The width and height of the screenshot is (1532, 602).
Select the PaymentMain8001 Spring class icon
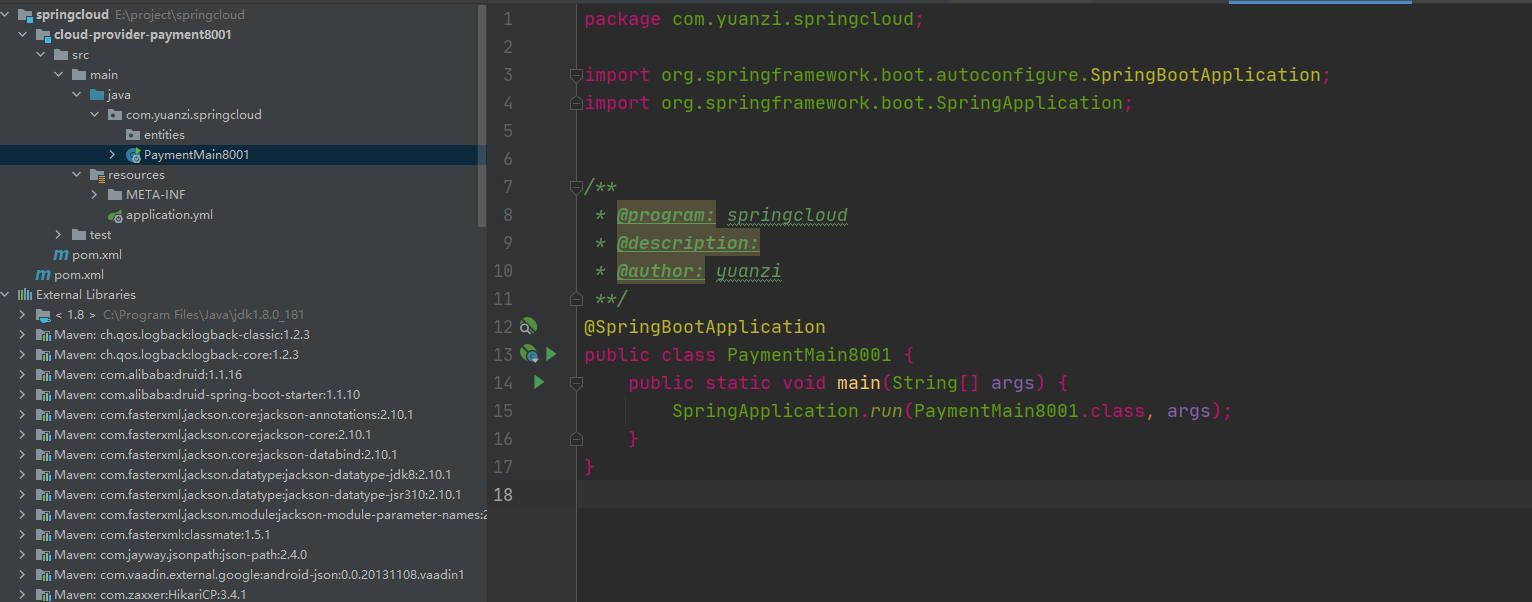click(133, 155)
